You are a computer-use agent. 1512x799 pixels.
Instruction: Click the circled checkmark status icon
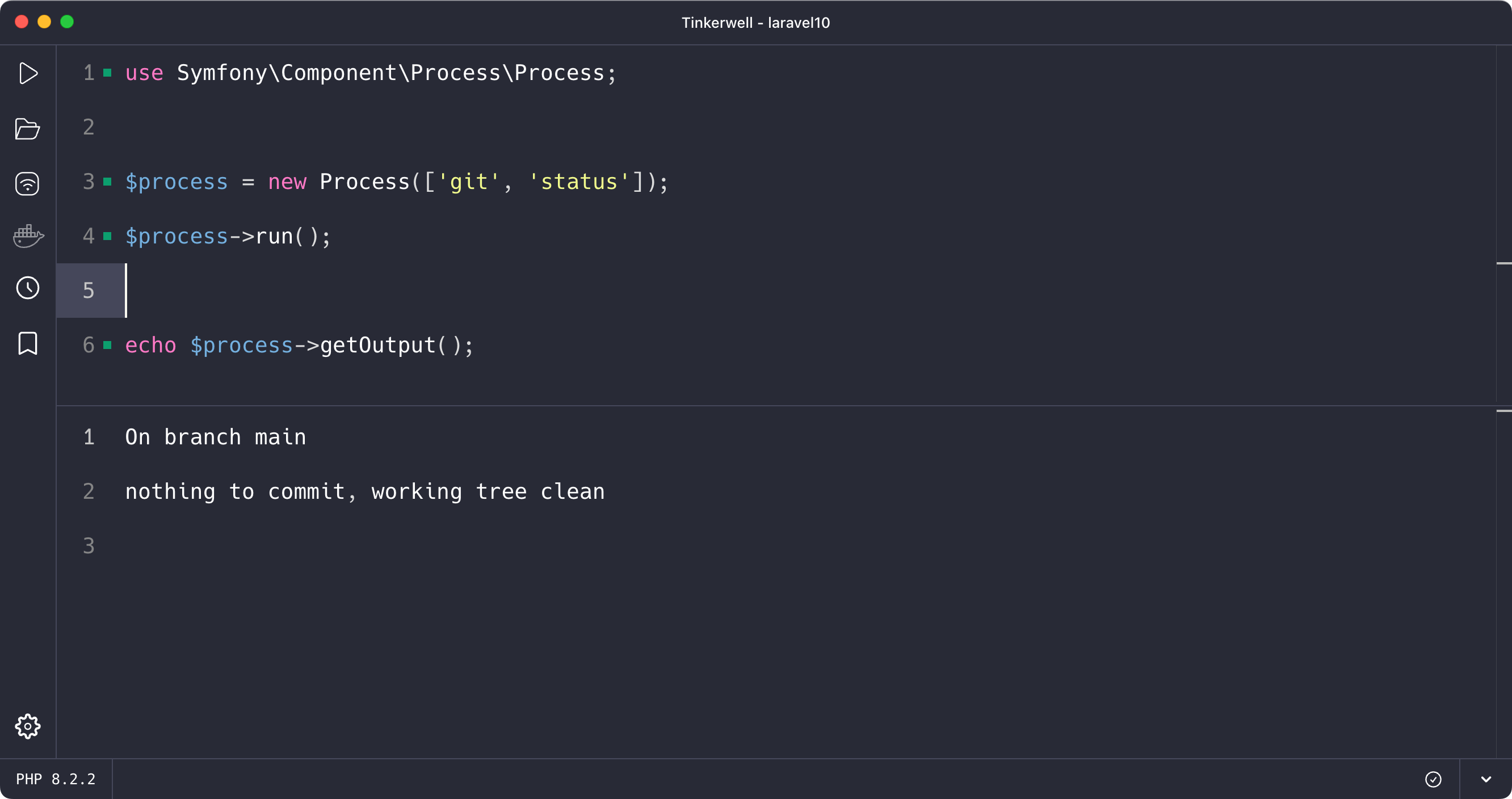click(1433, 779)
